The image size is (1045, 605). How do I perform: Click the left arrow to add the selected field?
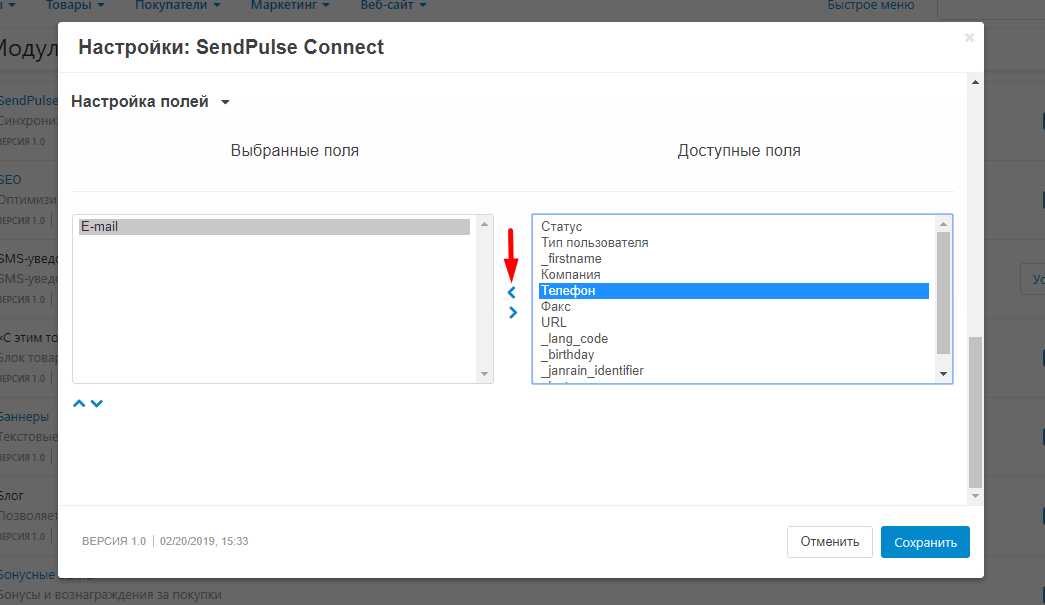click(512, 293)
